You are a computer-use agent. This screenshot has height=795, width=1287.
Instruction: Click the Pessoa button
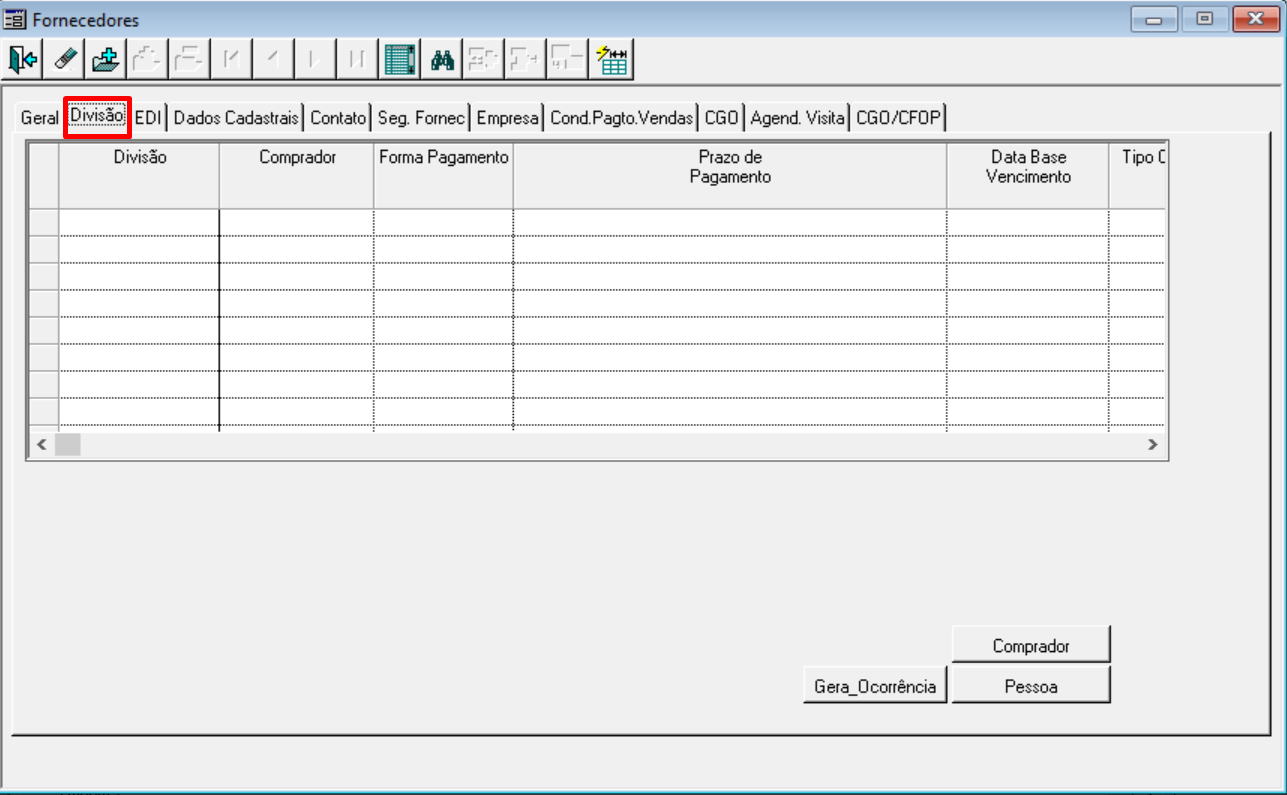click(x=1031, y=686)
